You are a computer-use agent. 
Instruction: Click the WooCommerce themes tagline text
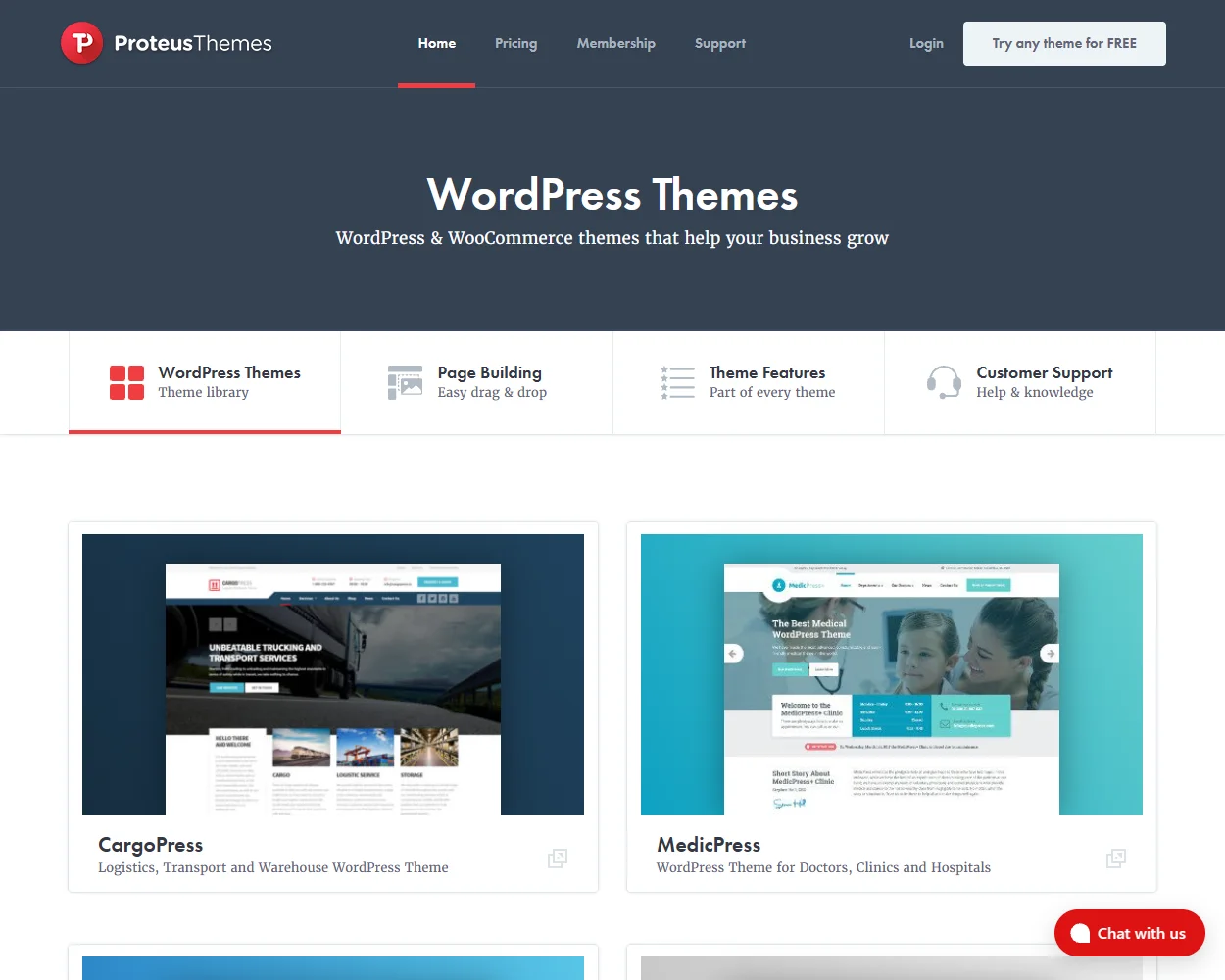[612, 238]
